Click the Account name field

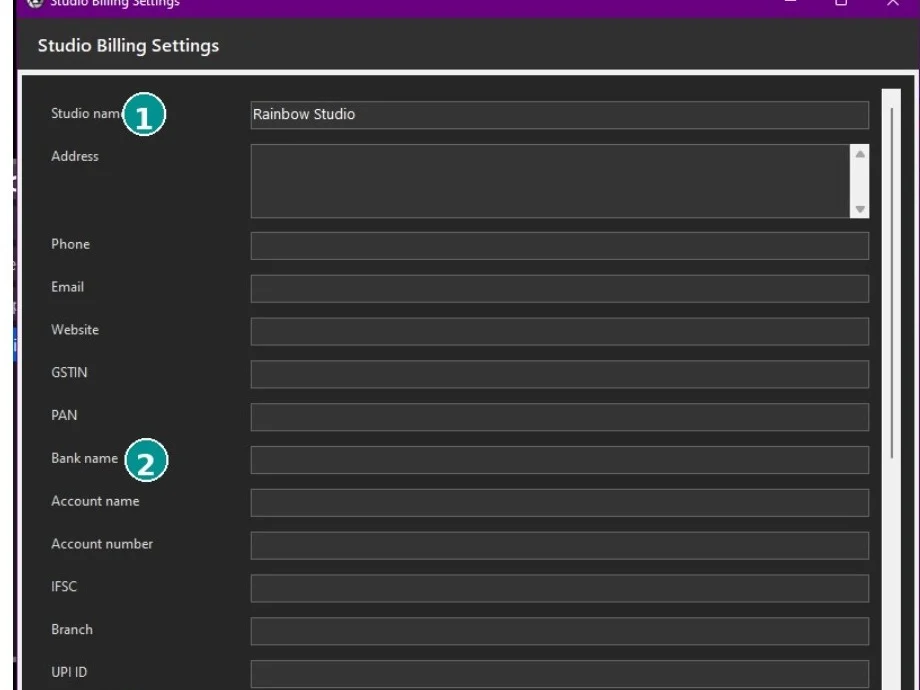(x=559, y=503)
